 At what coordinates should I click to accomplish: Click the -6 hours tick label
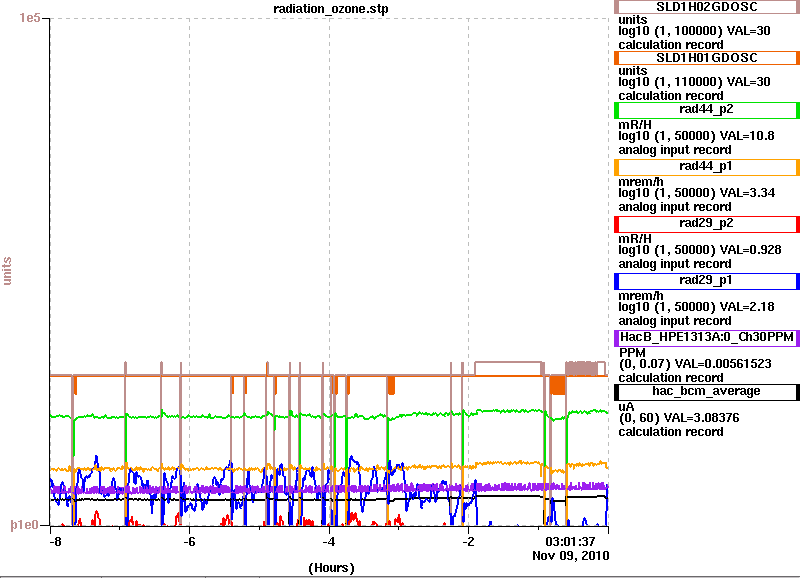tap(189, 541)
